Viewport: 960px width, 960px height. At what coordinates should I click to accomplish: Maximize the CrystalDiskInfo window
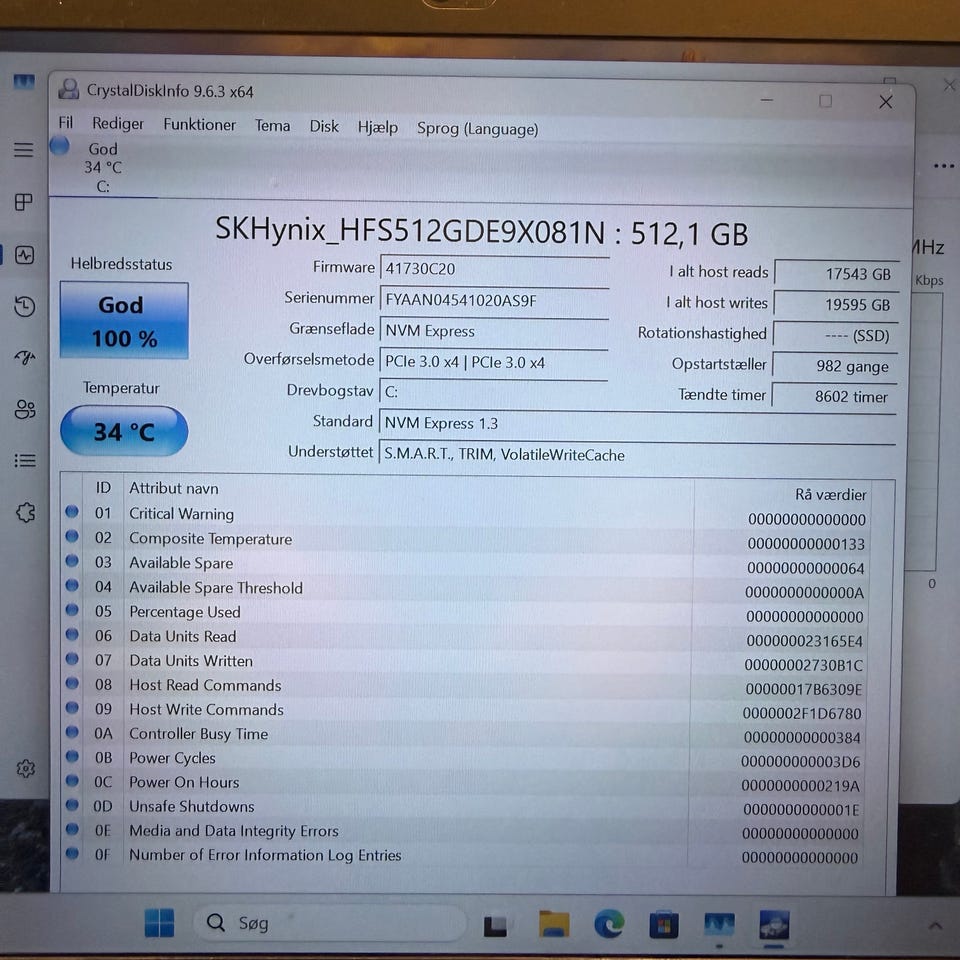[x=825, y=100]
